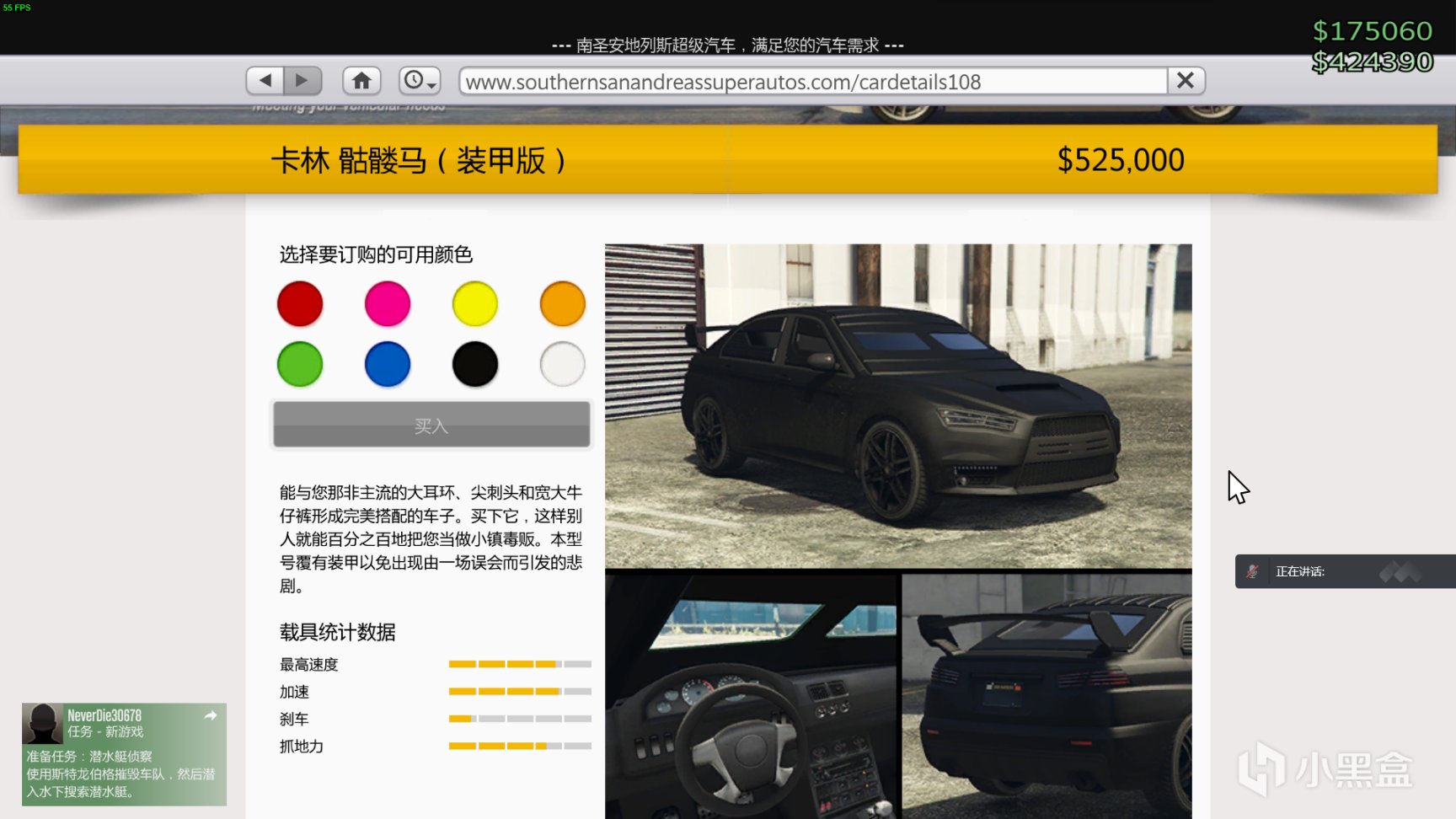Click the 南圣安地列斯超级汽车 site tagline
The image size is (1456, 819).
pyautogui.click(x=728, y=45)
